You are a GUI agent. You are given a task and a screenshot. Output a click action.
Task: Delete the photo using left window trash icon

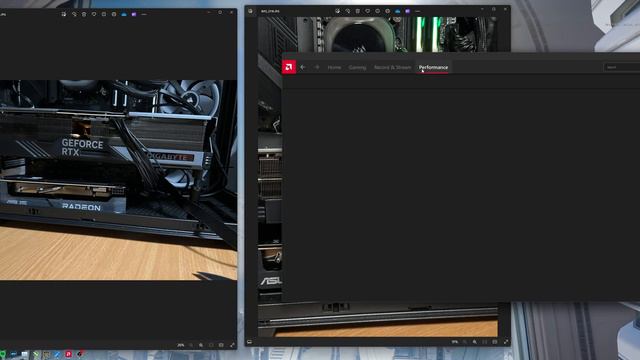[x=84, y=14]
